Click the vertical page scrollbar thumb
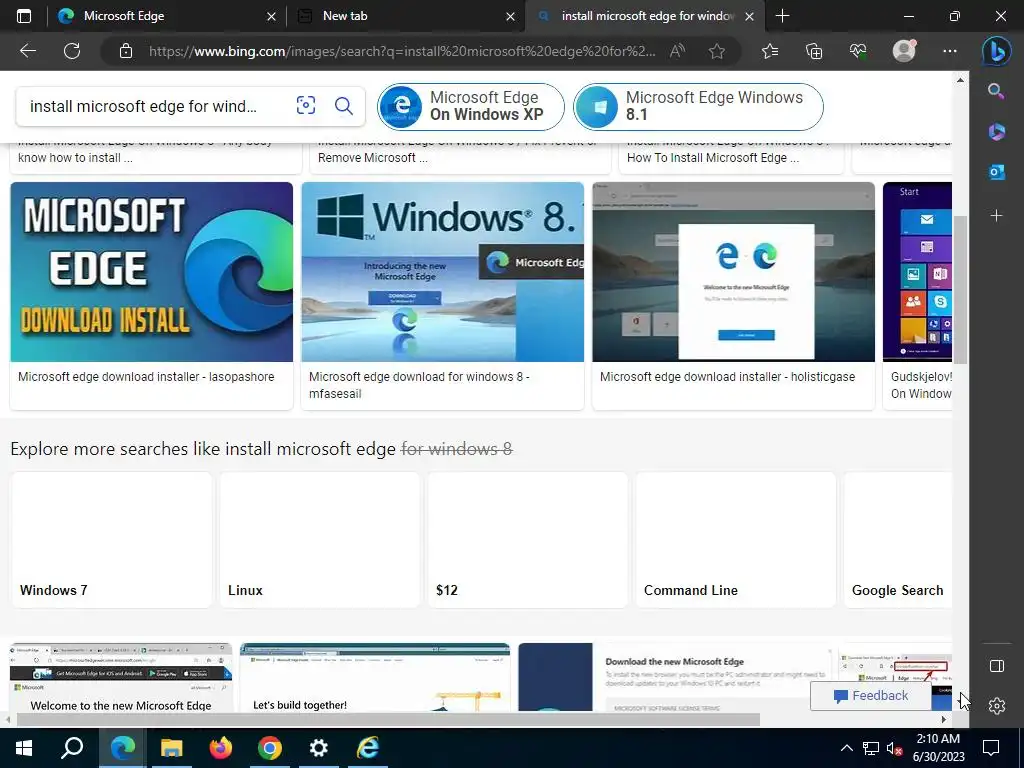Viewport: 1024px width, 768px height. tap(960, 289)
